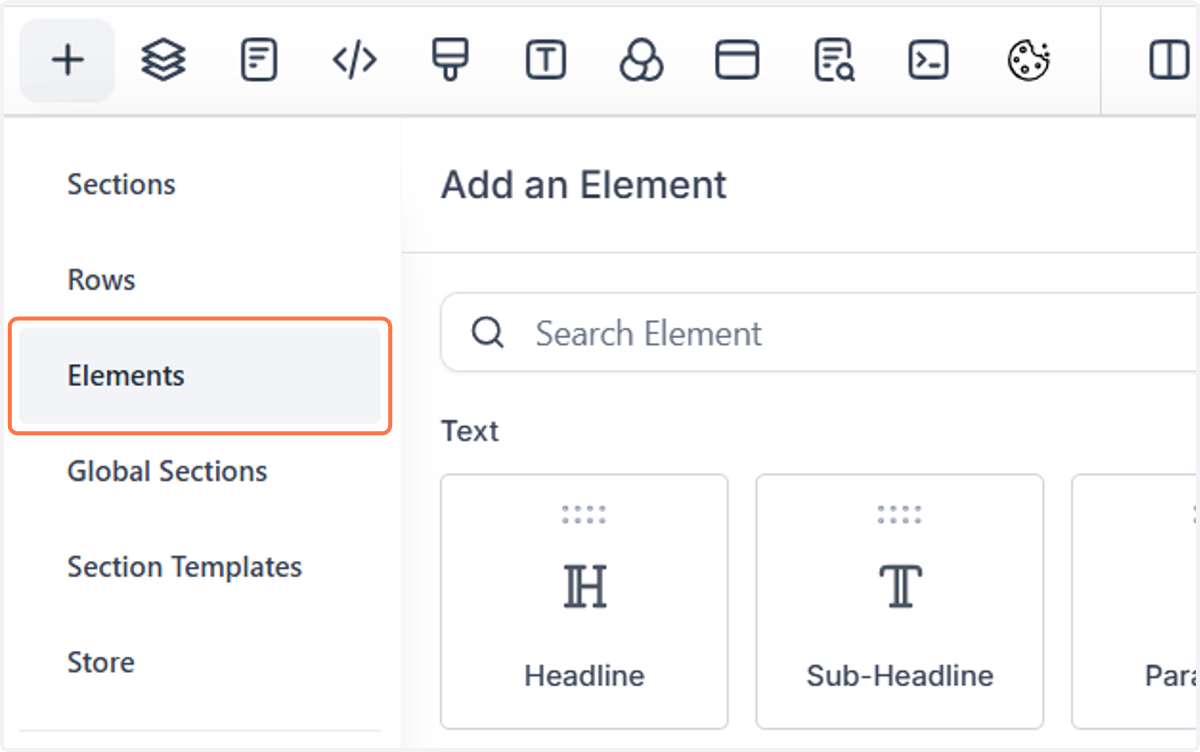Viewport: 1200px width, 752px height.
Task: Open Section Templates in sidebar
Action: (x=184, y=567)
